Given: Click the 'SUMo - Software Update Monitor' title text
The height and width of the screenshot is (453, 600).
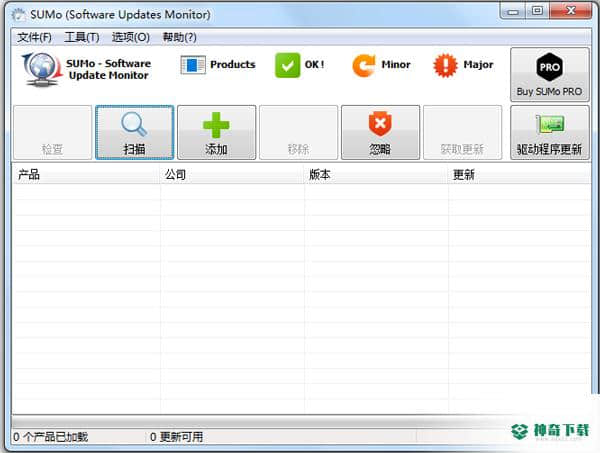Looking at the screenshot, I should [x=109, y=69].
